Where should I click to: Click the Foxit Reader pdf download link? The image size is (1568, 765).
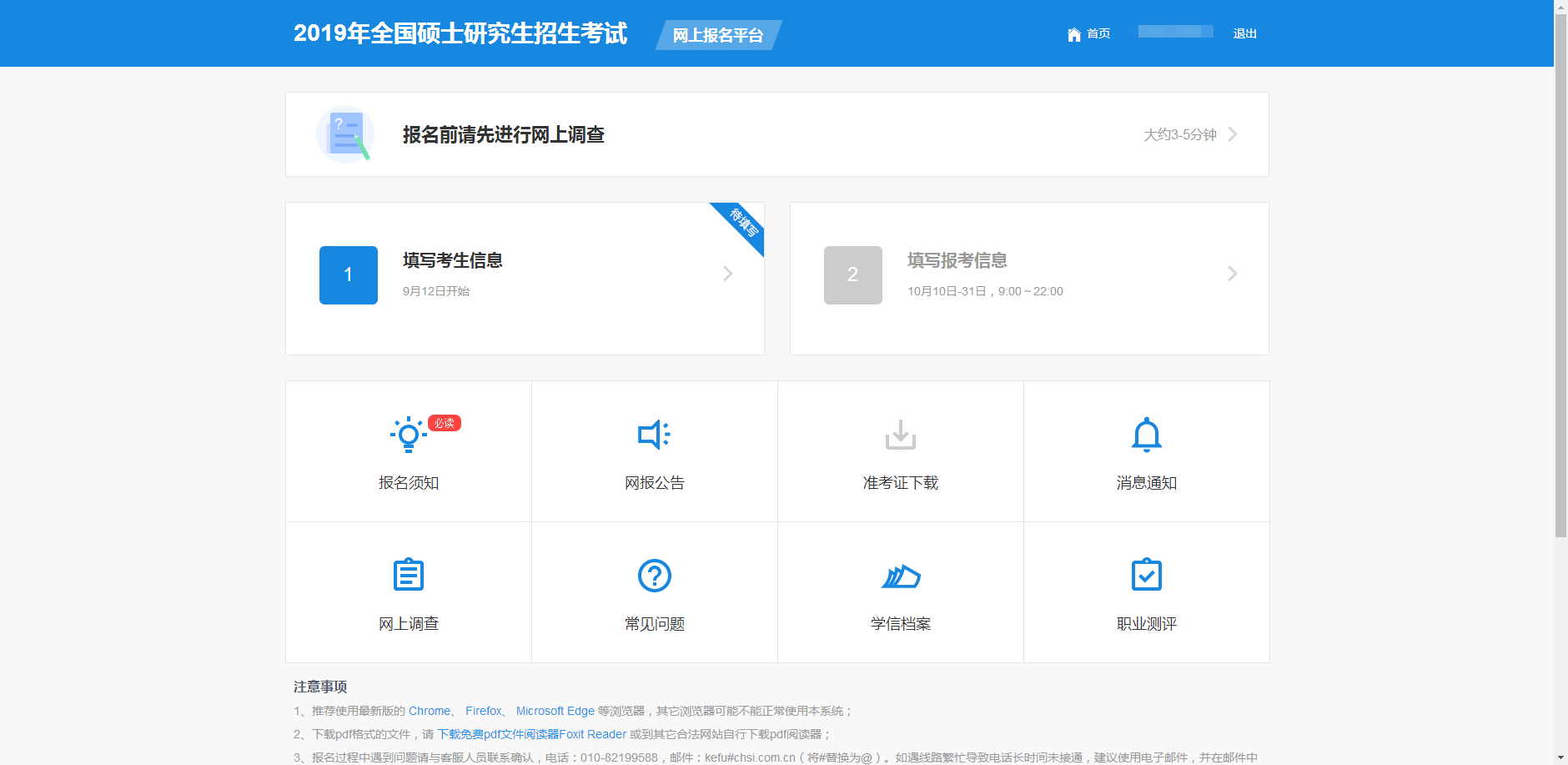pos(531,734)
